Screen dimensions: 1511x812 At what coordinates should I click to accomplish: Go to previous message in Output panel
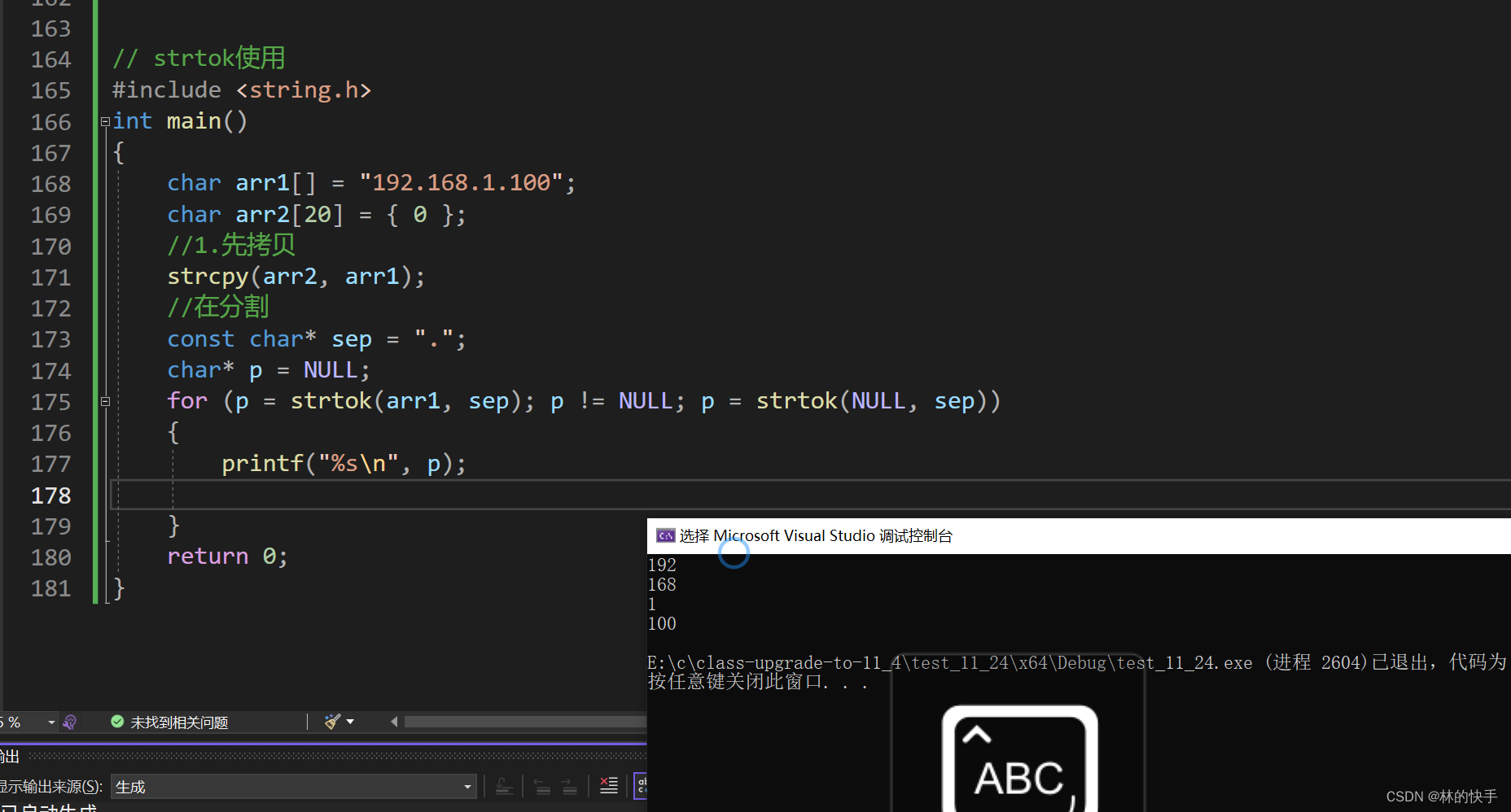point(541,787)
